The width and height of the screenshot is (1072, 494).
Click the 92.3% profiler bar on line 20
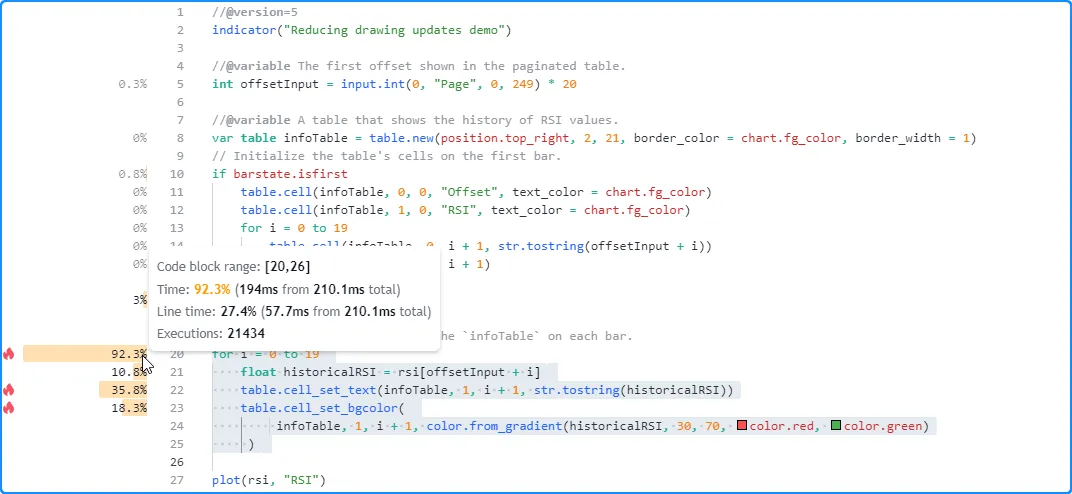85,354
